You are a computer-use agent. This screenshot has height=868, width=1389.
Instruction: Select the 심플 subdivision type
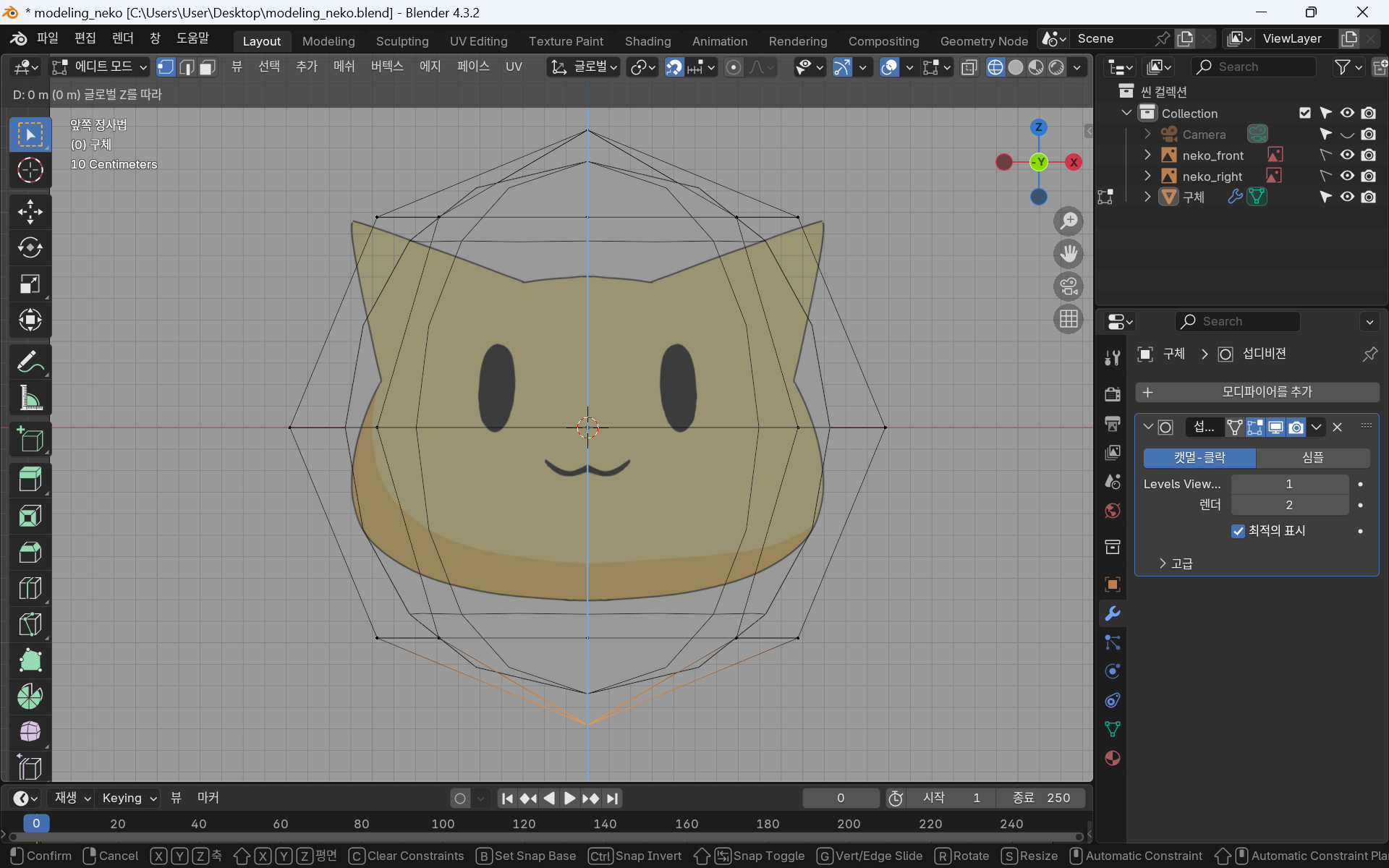[1312, 457]
